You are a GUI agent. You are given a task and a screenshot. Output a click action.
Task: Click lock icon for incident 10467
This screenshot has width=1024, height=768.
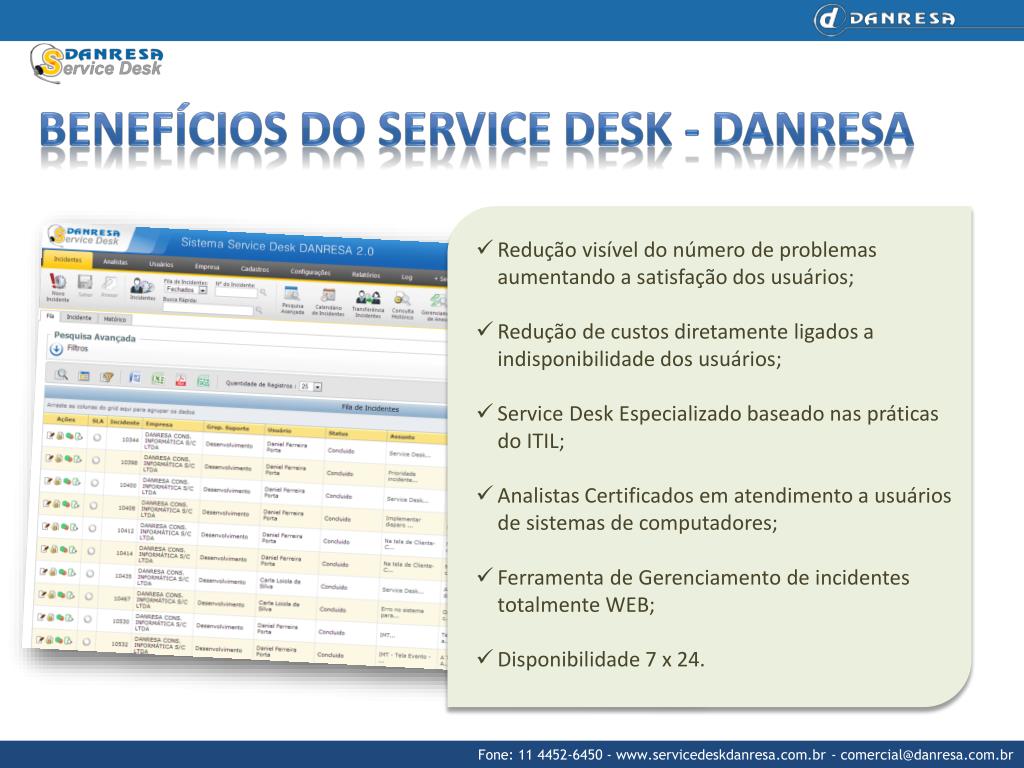coord(52,594)
